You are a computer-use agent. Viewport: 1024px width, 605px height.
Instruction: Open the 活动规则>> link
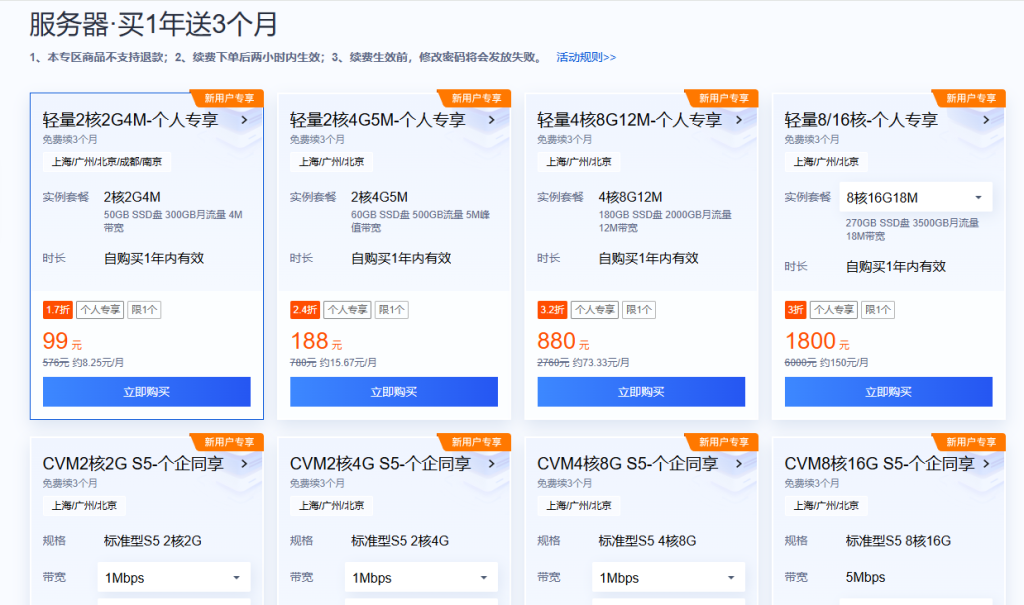tap(586, 57)
